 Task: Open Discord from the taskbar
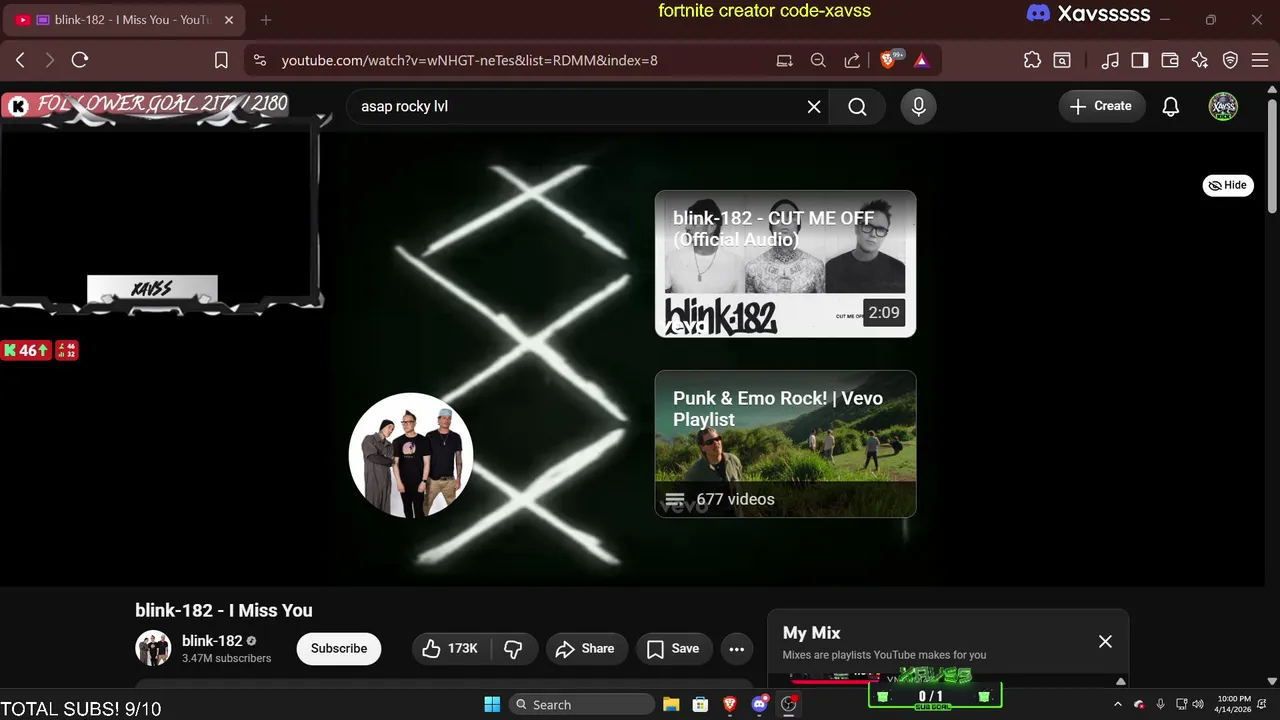tap(760, 704)
